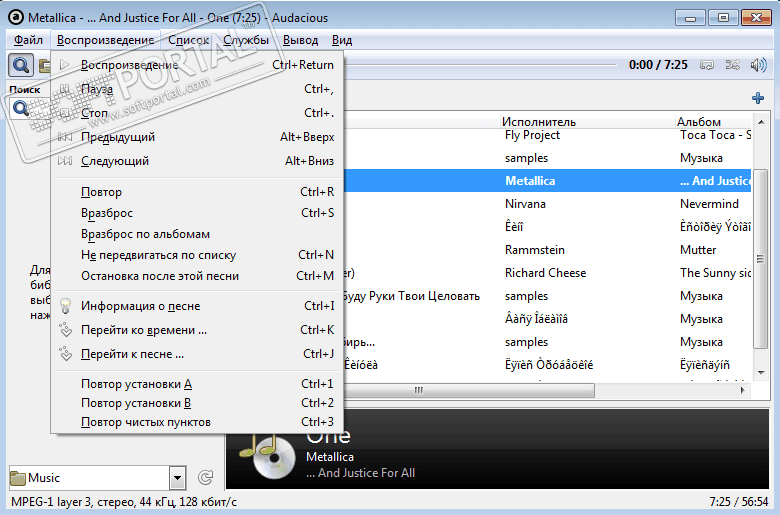The width and height of the screenshot is (780, 515).
Task: Choose Предыдущий track entry
Action: click(197, 137)
